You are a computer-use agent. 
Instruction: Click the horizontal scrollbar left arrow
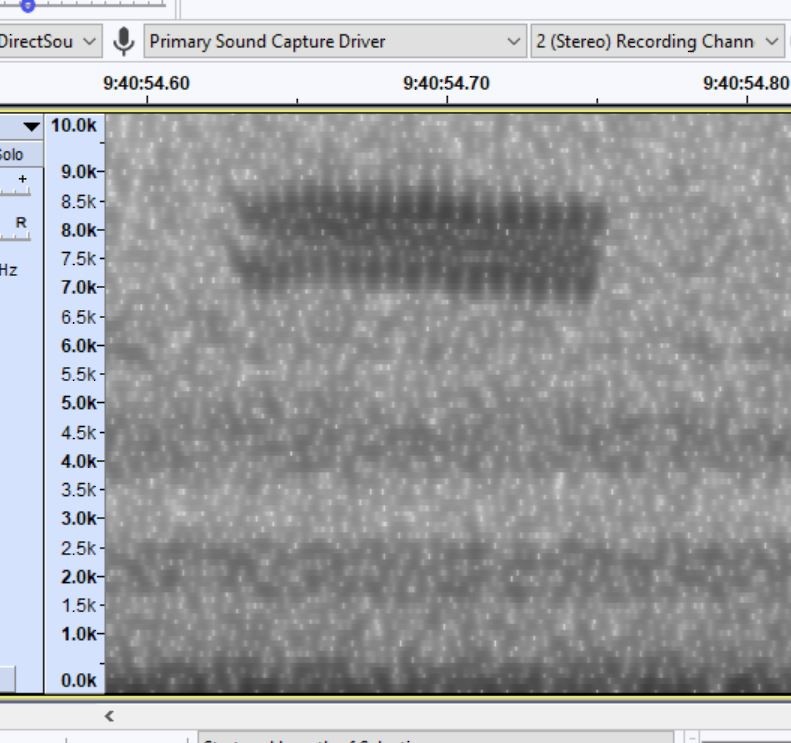pos(110,716)
